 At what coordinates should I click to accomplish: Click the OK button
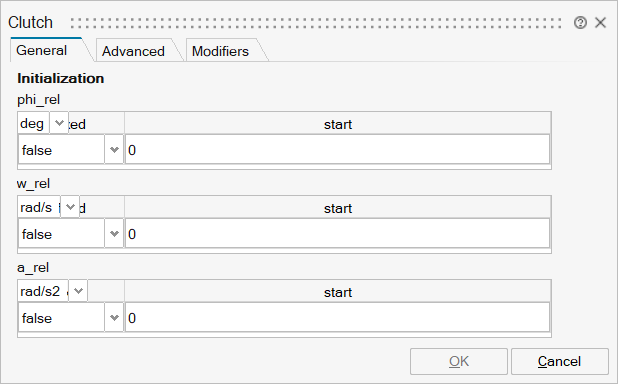(459, 361)
